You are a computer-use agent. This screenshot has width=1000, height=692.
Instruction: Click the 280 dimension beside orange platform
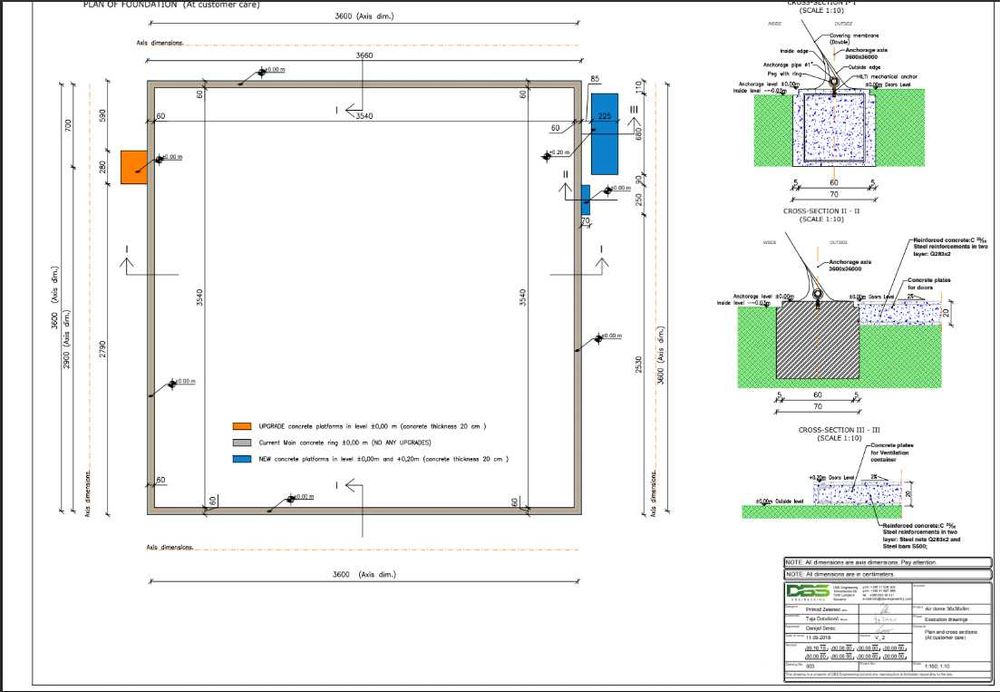pos(102,168)
